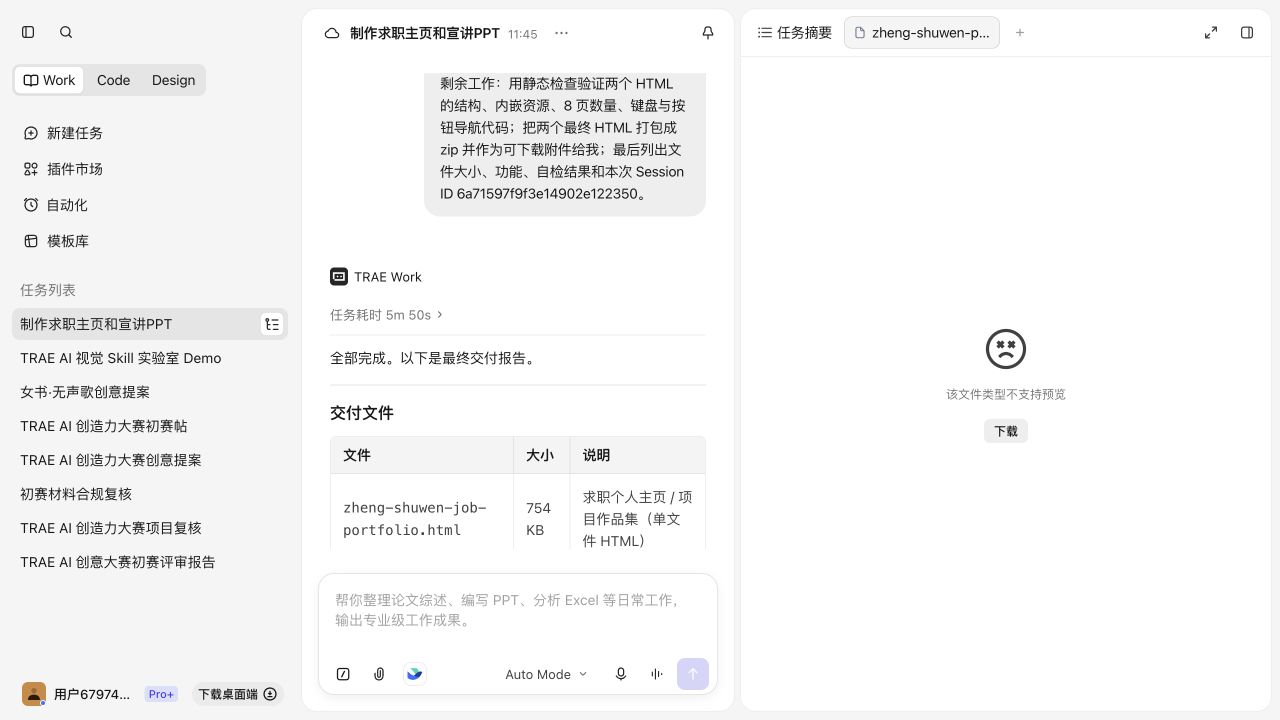Open the Auto Mode dropdown
Viewport: 1280px width, 720px height.
pyautogui.click(x=546, y=674)
